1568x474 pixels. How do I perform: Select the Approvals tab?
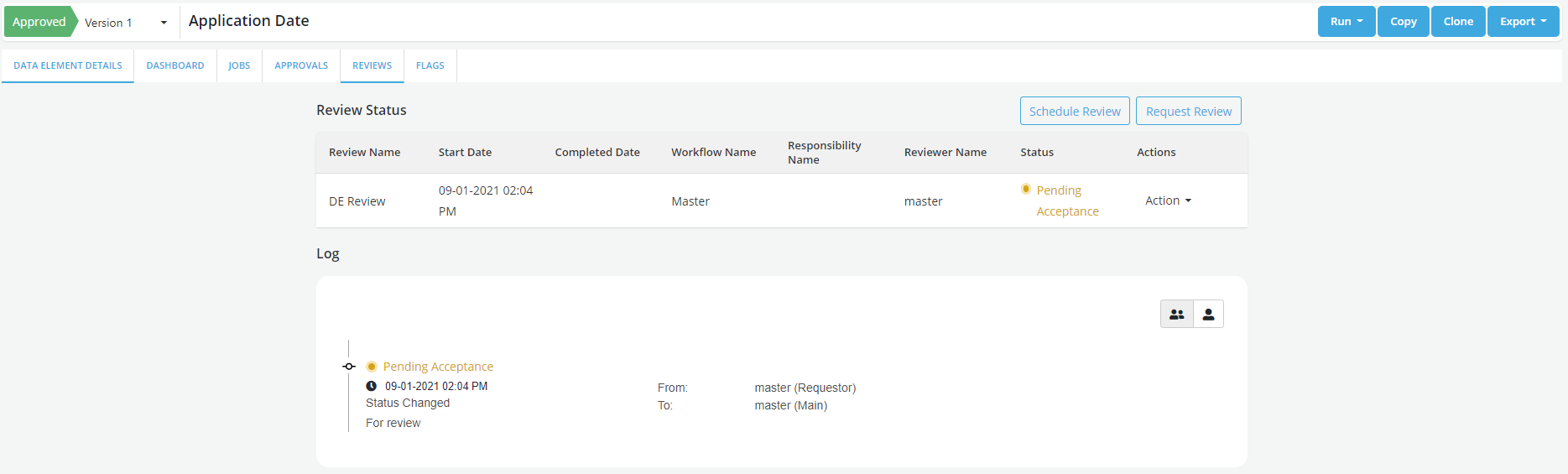[x=301, y=65]
